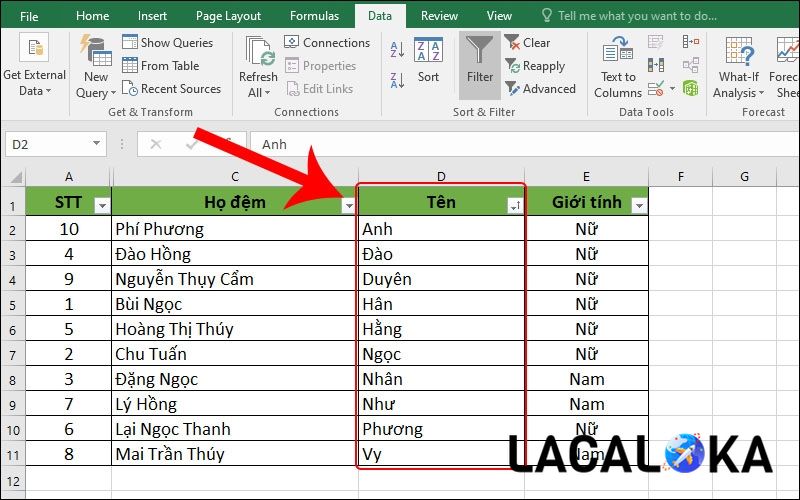Expand Data Validation dropdown arrow
Screen dimensions: 800x500
[x=672, y=89]
